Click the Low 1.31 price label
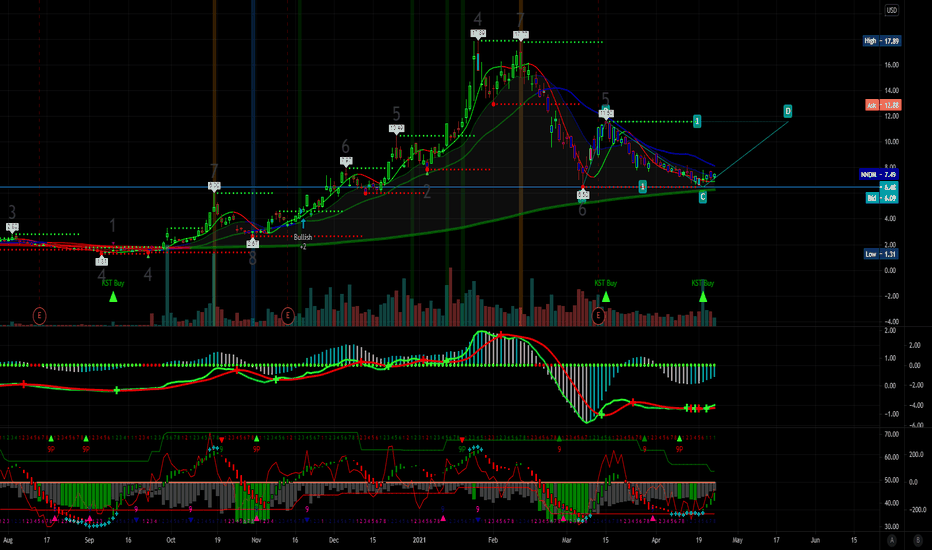 point(881,254)
